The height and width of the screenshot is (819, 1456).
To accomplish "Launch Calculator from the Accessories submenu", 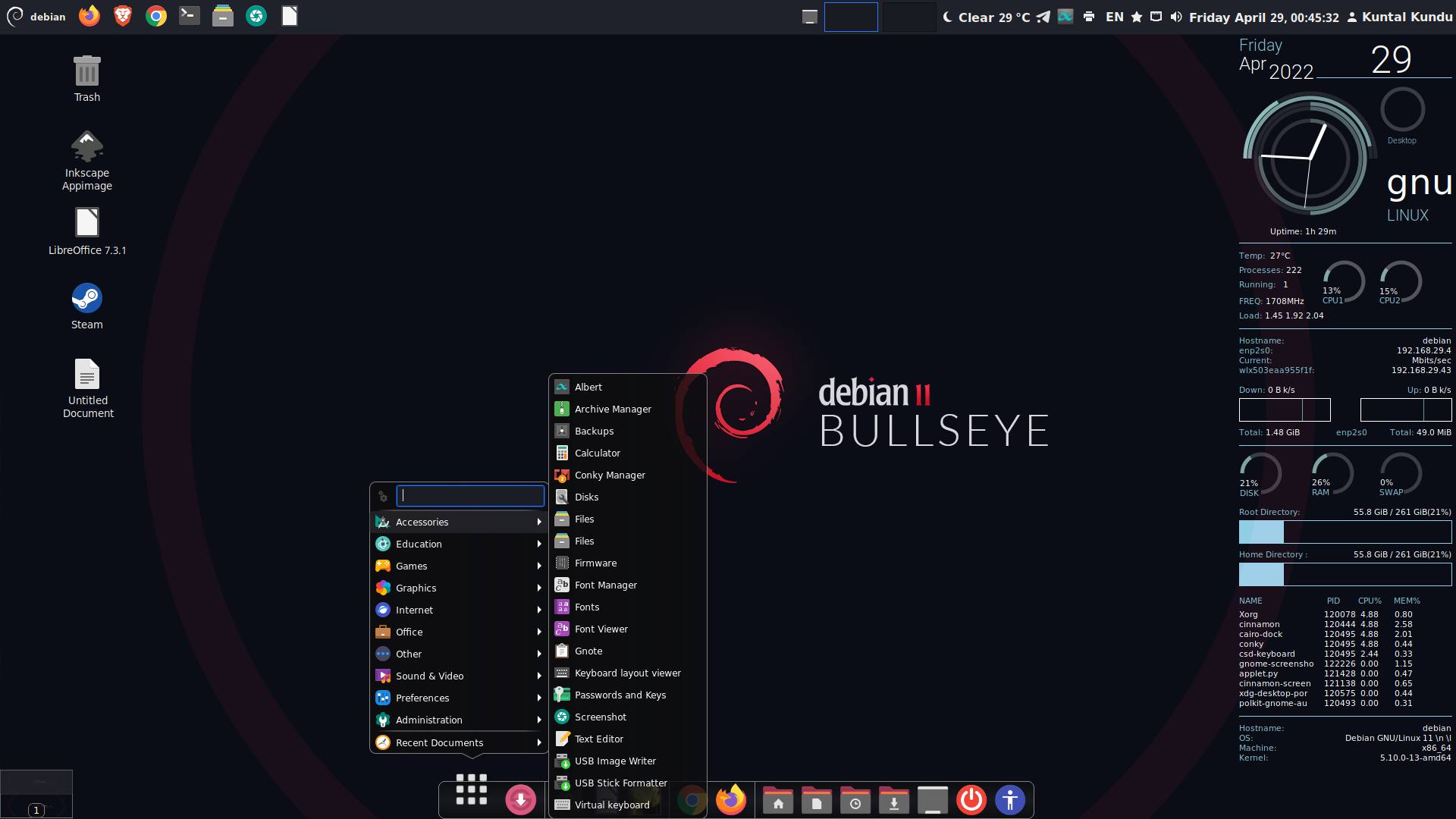I will coord(628,453).
